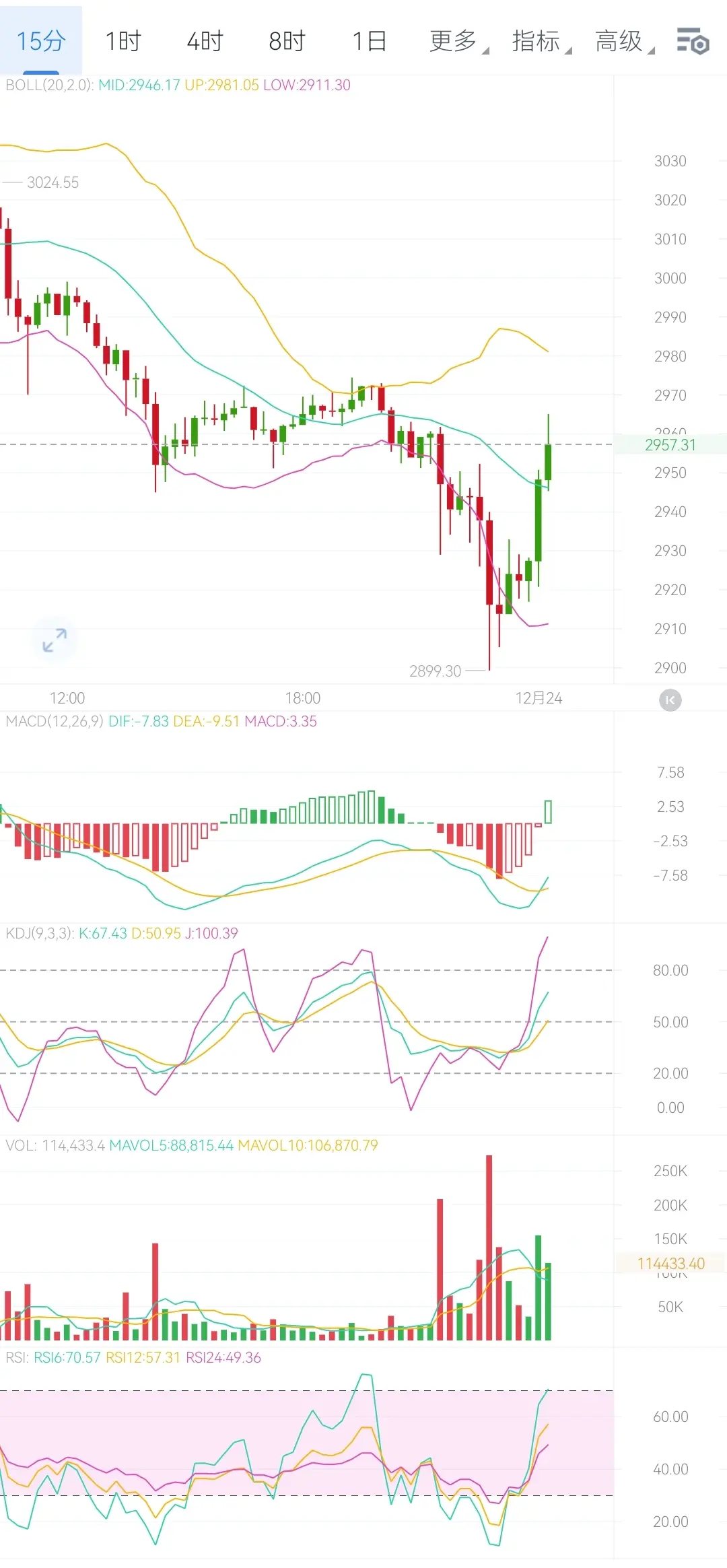The width and height of the screenshot is (727, 1568).
Task: Tap the 2900 price axis label
Action: tap(670, 668)
